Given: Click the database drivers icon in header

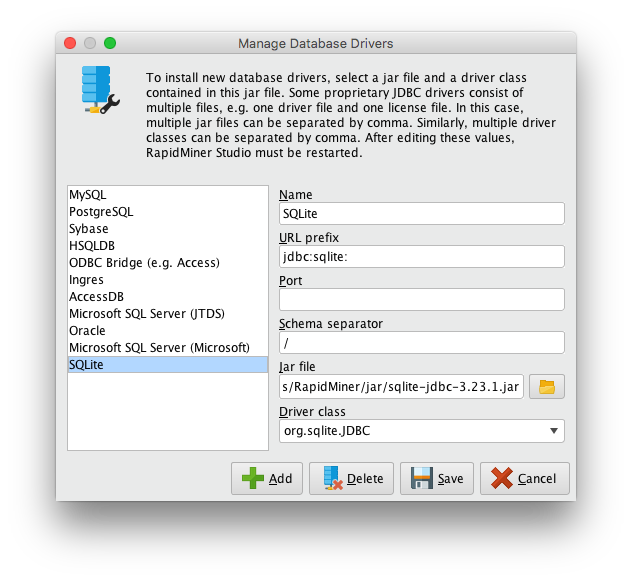Looking at the screenshot, I should point(100,90).
